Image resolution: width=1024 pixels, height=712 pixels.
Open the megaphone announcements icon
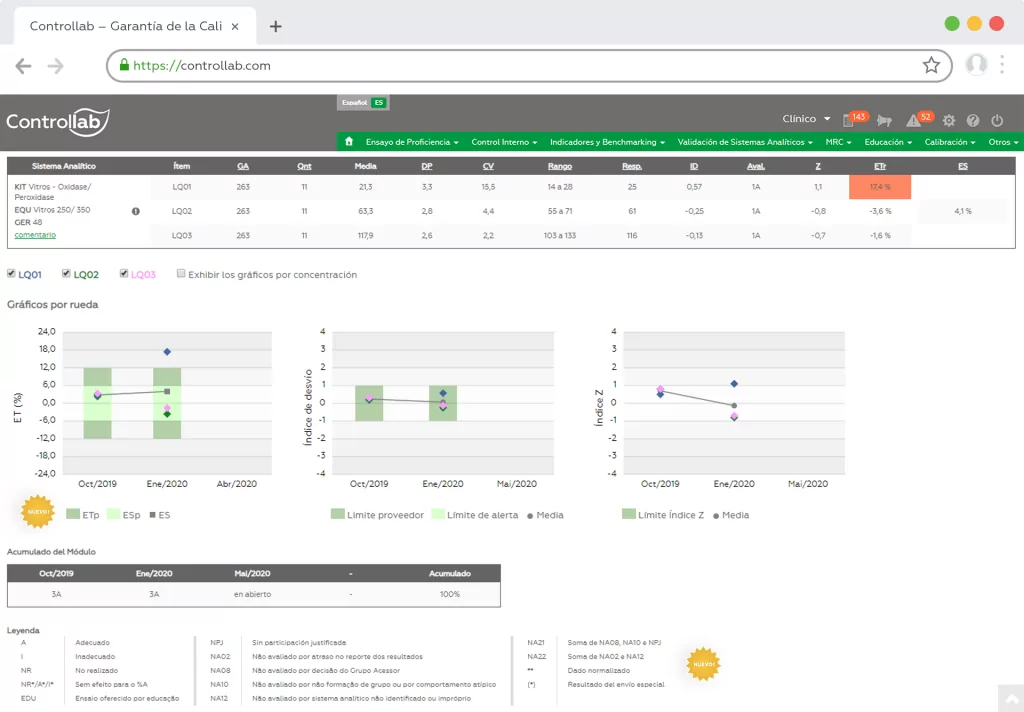[884, 120]
